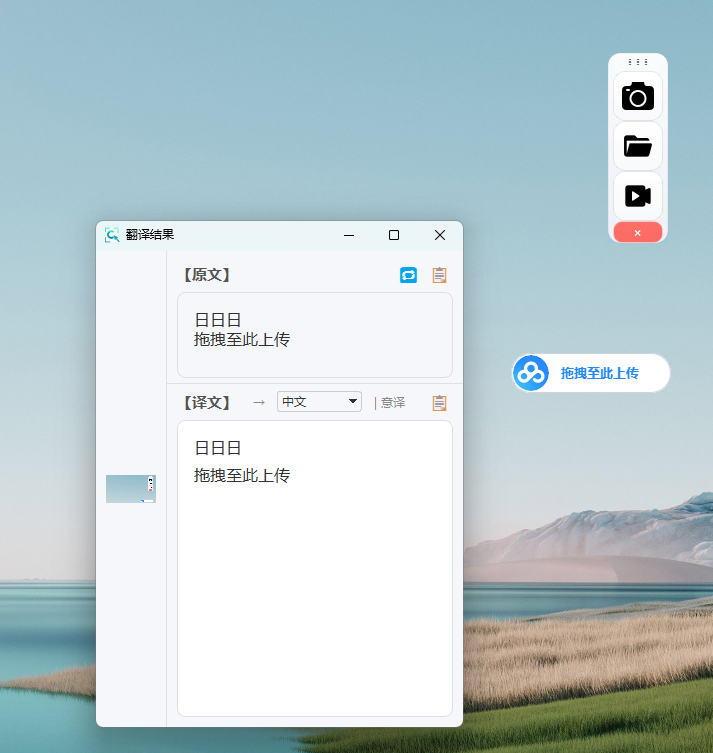Image resolution: width=713 pixels, height=753 pixels.
Task: Click the blue re-translate refresh icon
Action: [409, 275]
